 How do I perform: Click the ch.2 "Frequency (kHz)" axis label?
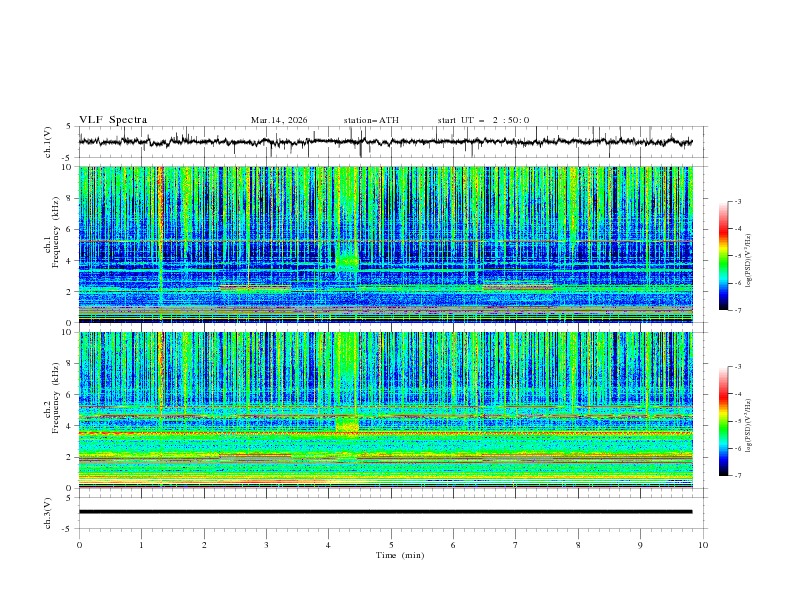point(55,397)
